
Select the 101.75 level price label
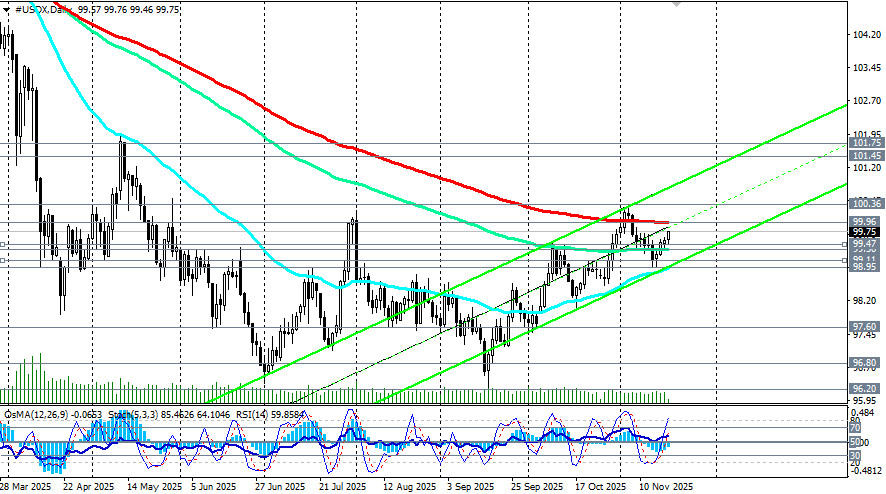point(866,144)
